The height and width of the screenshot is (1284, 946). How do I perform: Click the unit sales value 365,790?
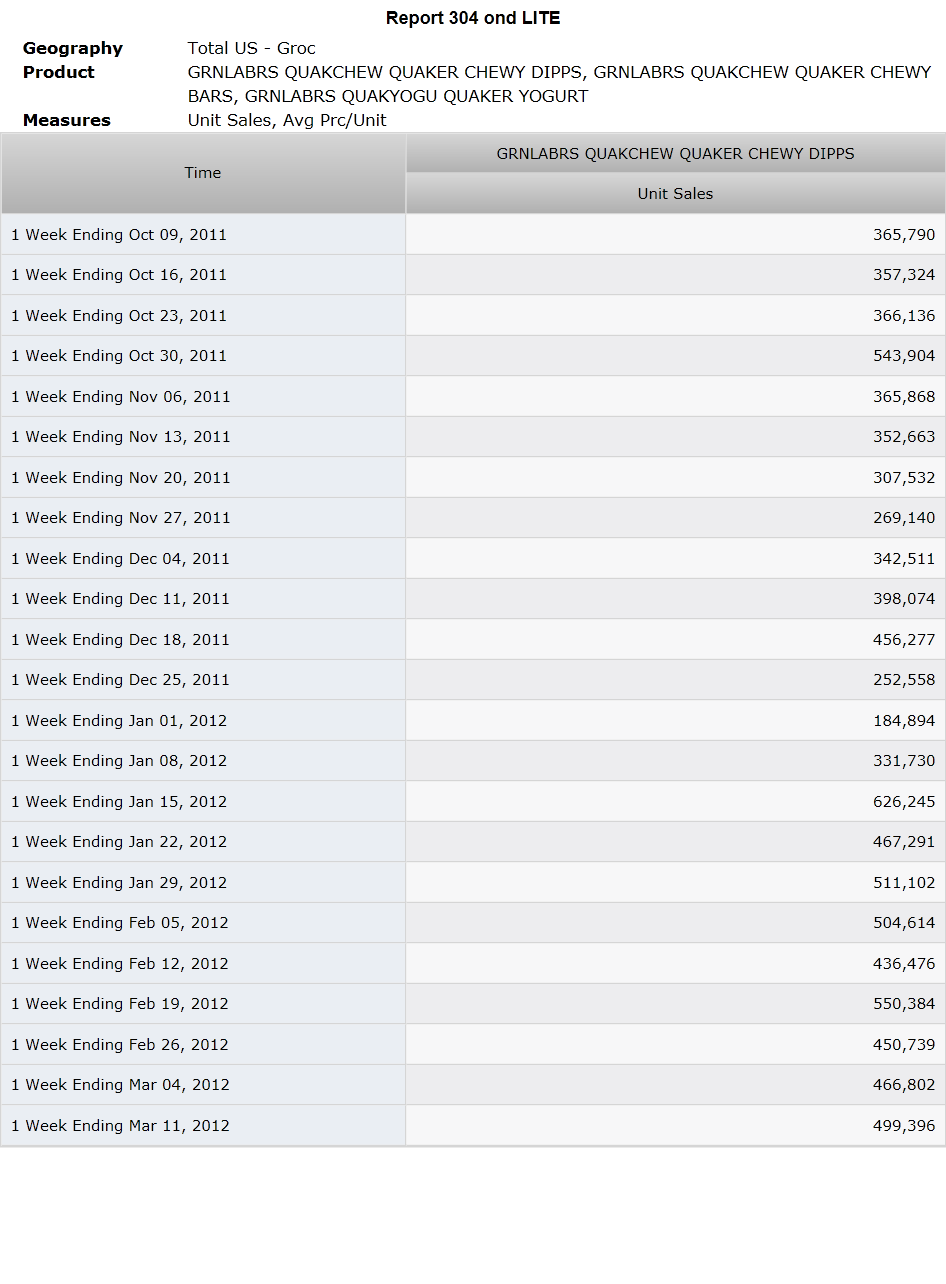pos(904,234)
